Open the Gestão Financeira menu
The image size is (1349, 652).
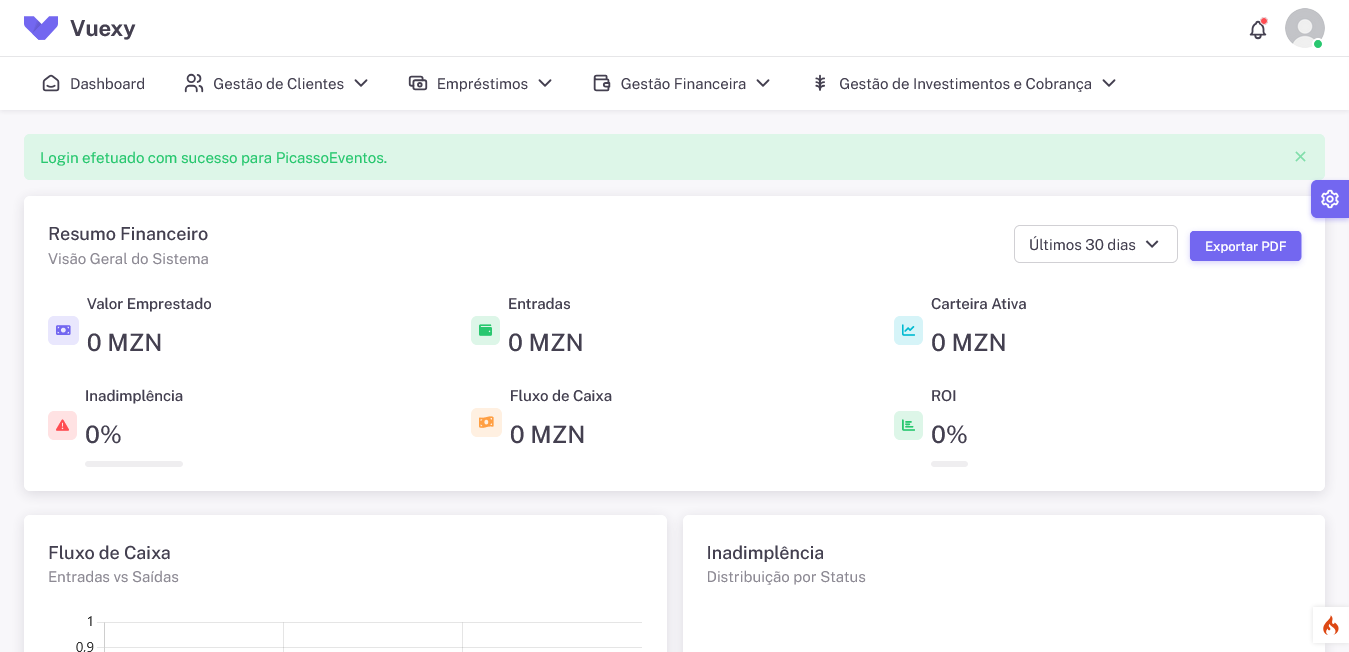click(682, 84)
